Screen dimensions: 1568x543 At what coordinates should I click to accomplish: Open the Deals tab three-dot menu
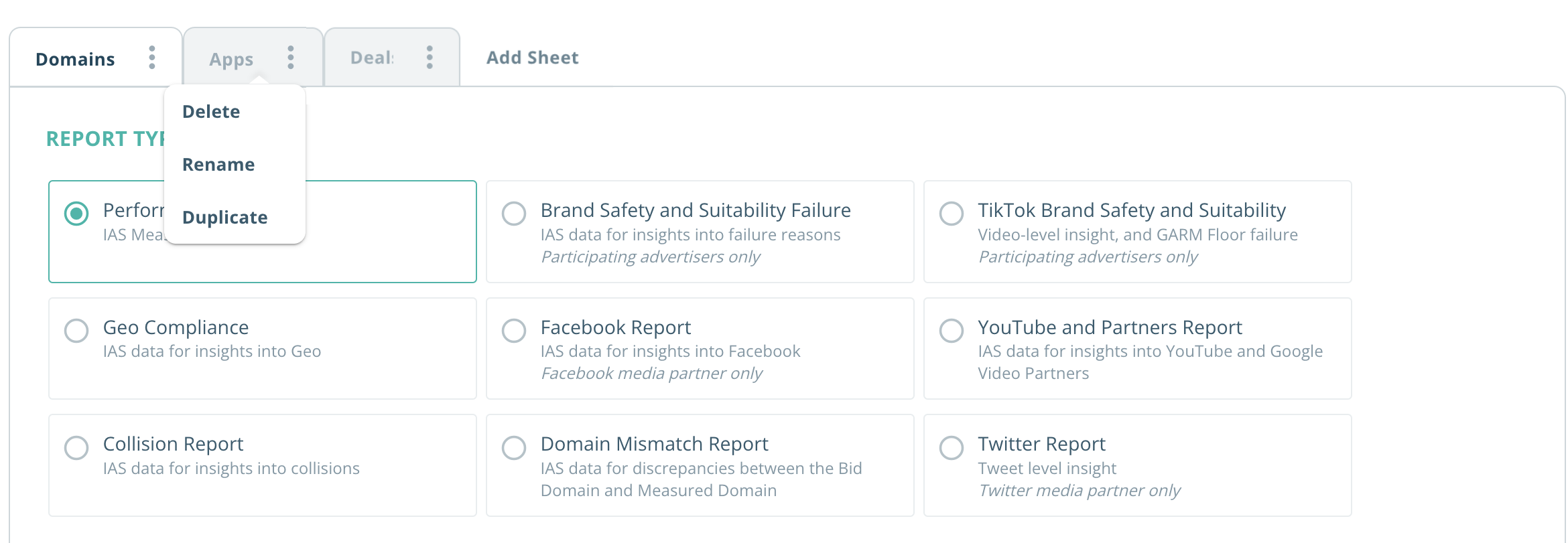pos(430,58)
